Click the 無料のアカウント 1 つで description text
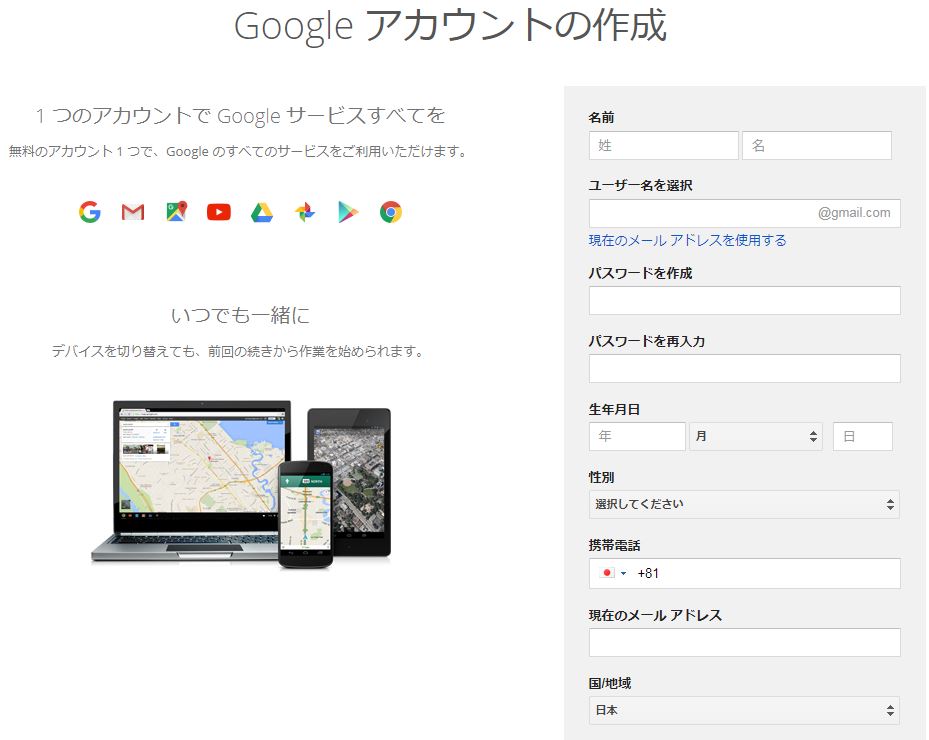This screenshot has width=929, height=740. click(x=237, y=152)
